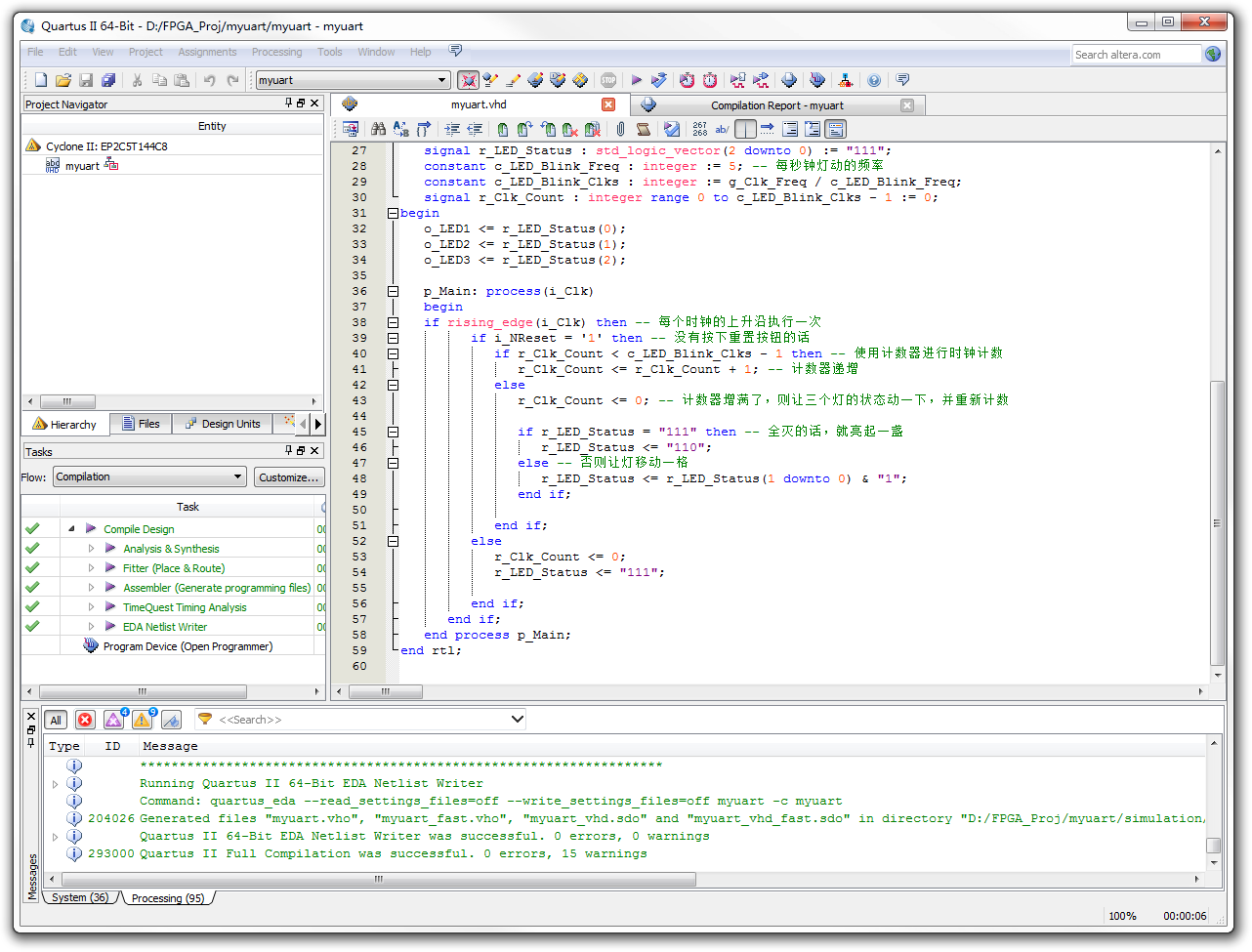Increase indent in the editor toolbar

[x=451, y=129]
